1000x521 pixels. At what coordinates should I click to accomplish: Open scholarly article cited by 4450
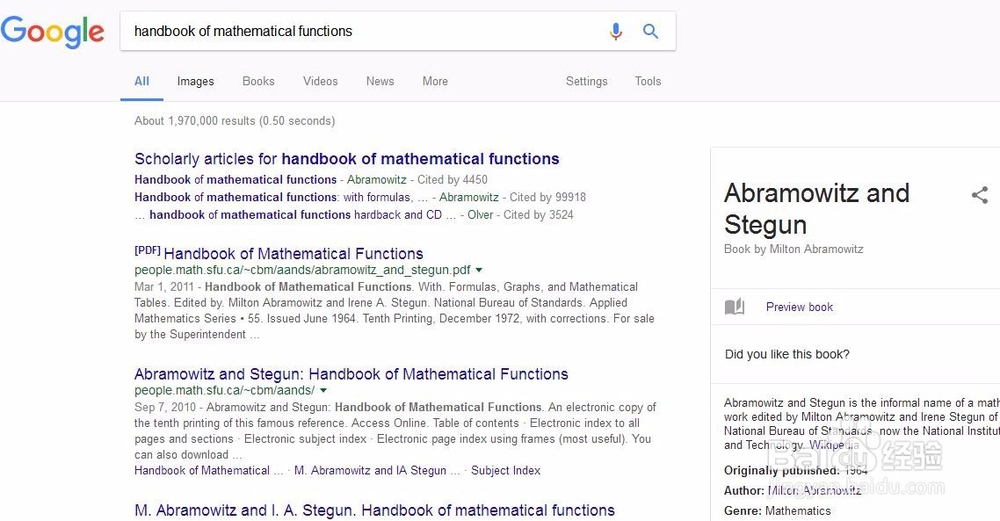click(x=235, y=180)
